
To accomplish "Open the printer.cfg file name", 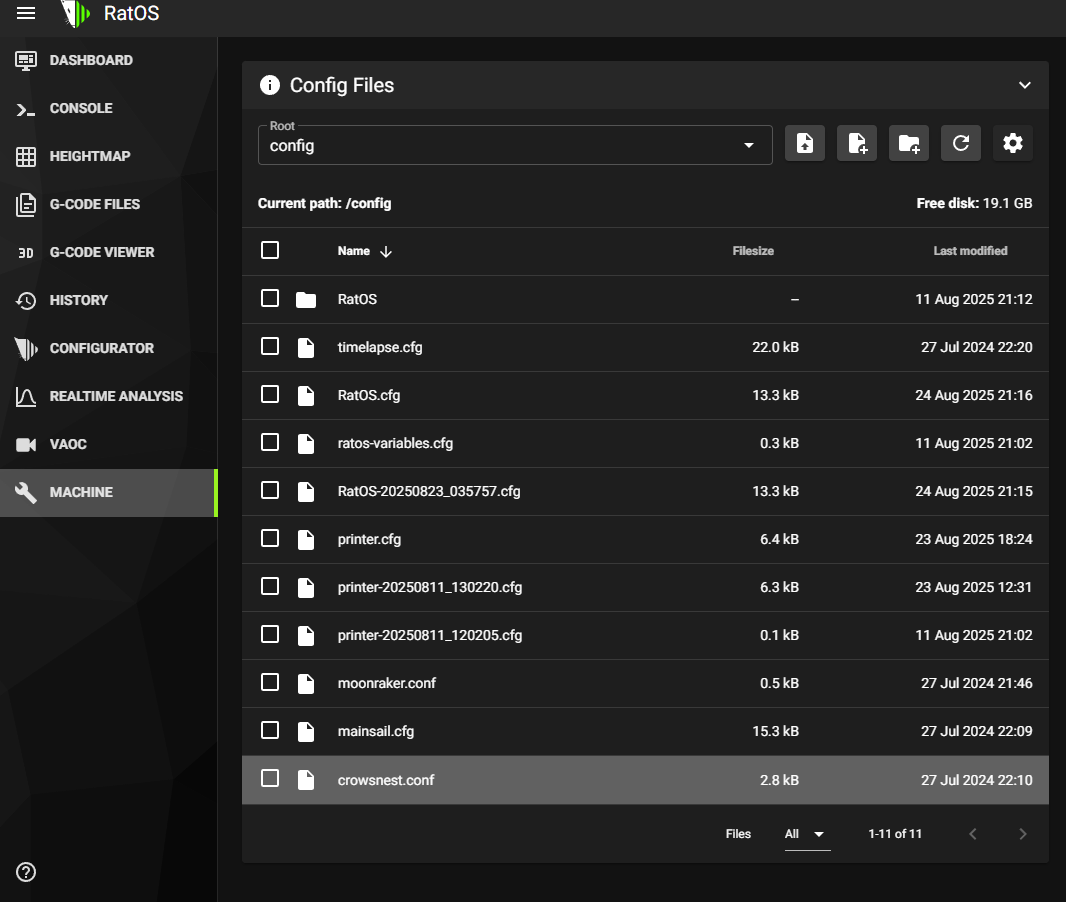I will (x=369, y=539).
